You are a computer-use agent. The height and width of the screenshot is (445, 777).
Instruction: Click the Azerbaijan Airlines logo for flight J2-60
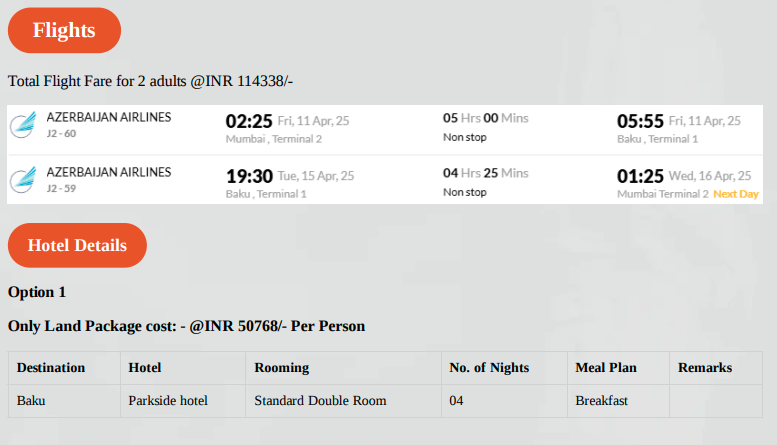point(23,125)
